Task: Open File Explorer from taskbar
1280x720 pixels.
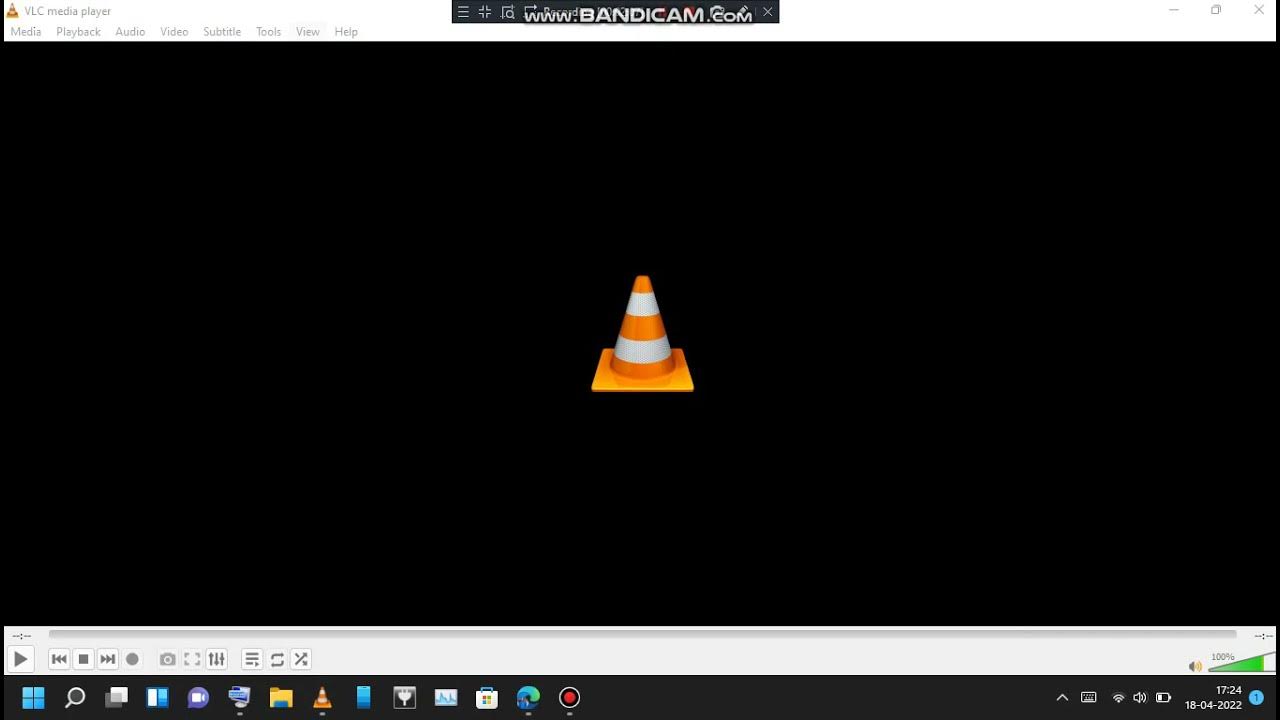Action: click(281, 698)
